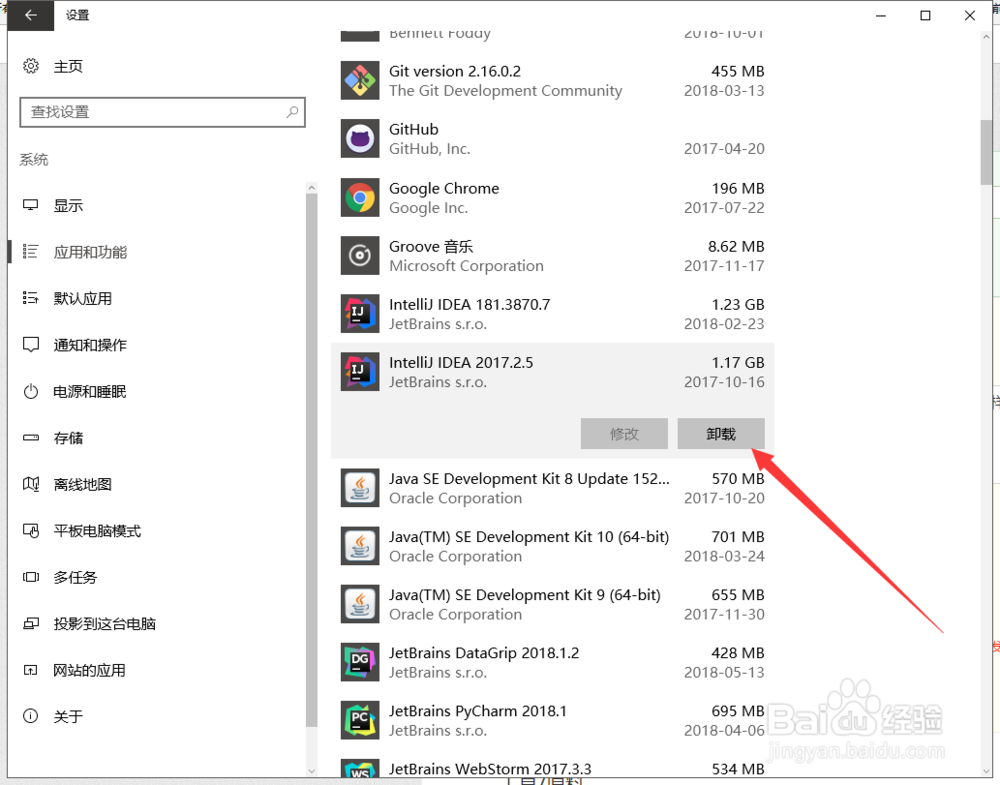
Task: Select the 显示 display monitor icon
Action: click(x=31, y=205)
